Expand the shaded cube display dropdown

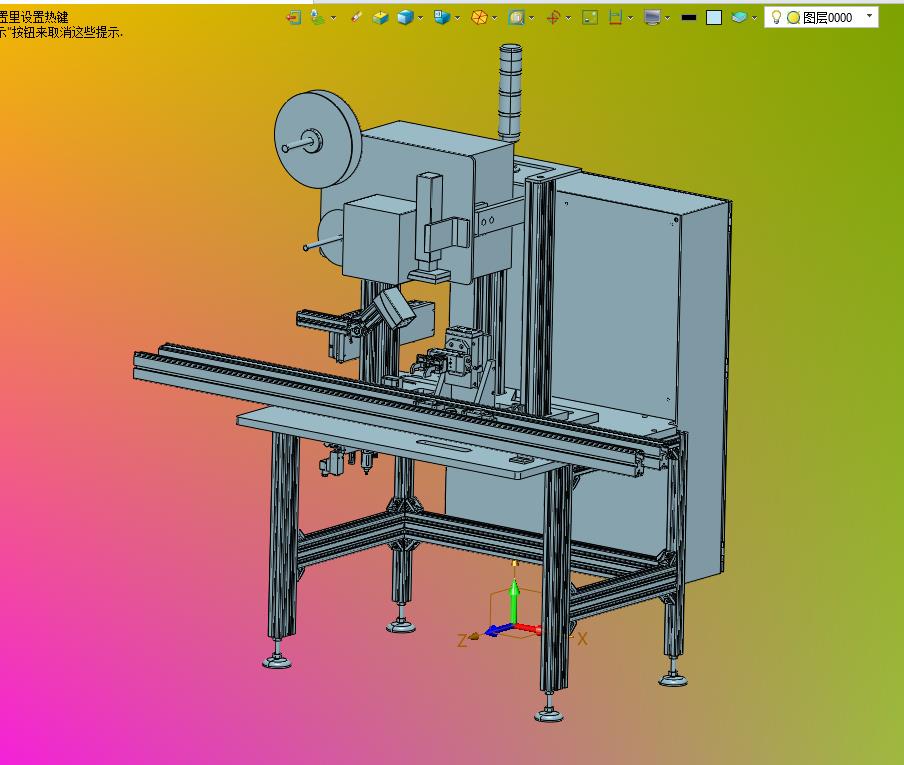pyautogui.click(x=420, y=18)
